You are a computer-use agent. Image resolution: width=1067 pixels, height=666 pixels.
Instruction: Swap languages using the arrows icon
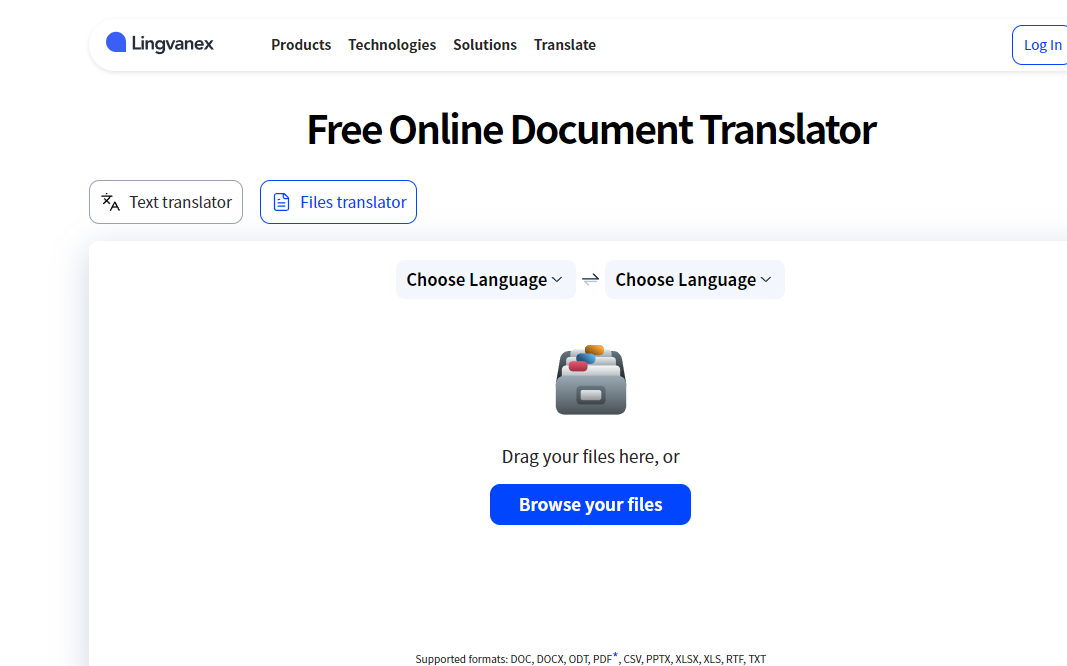pyautogui.click(x=590, y=280)
